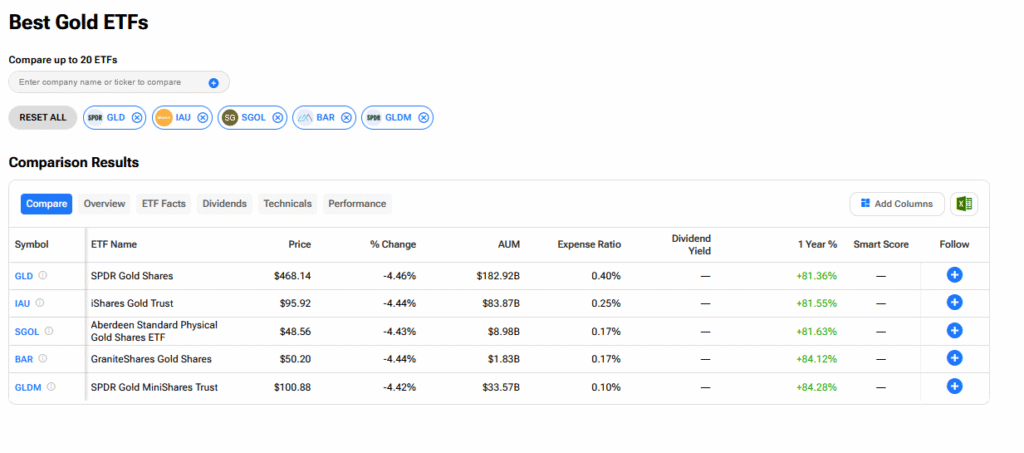The image size is (1024, 453).
Task: Export table via Excel icon
Action: coord(964,204)
